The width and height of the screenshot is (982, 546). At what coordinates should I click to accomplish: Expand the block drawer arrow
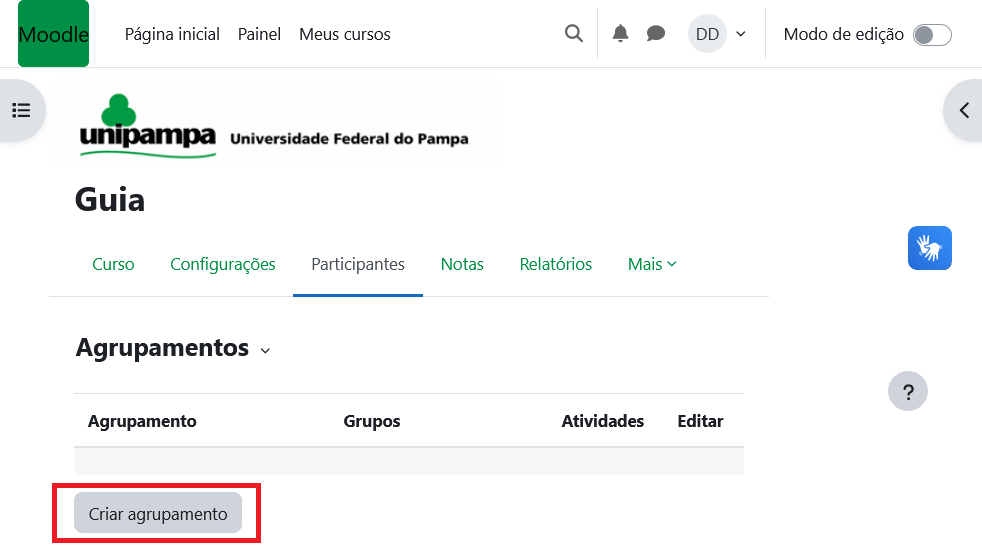(x=964, y=110)
